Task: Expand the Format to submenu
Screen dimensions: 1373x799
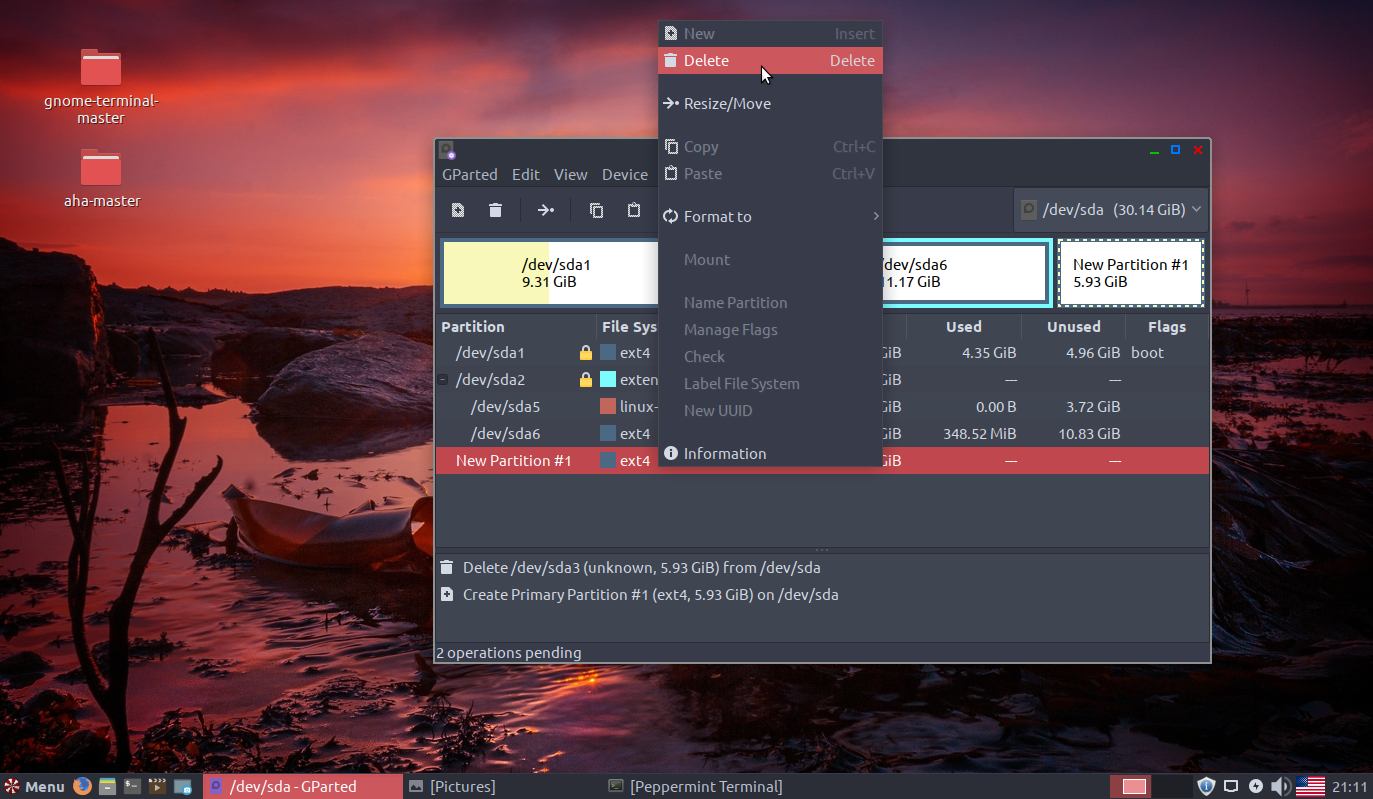Action: [718, 216]
